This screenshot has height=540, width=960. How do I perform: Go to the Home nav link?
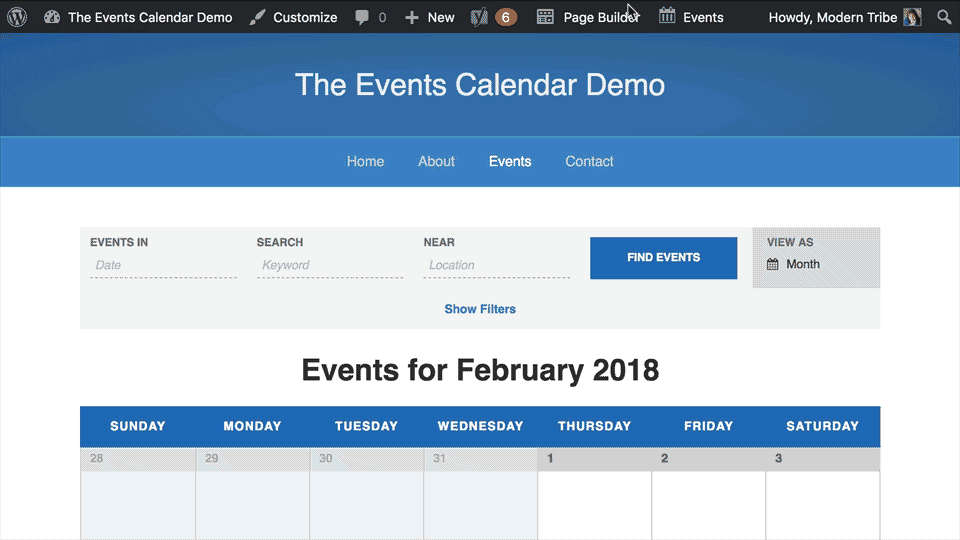[366, 161]
